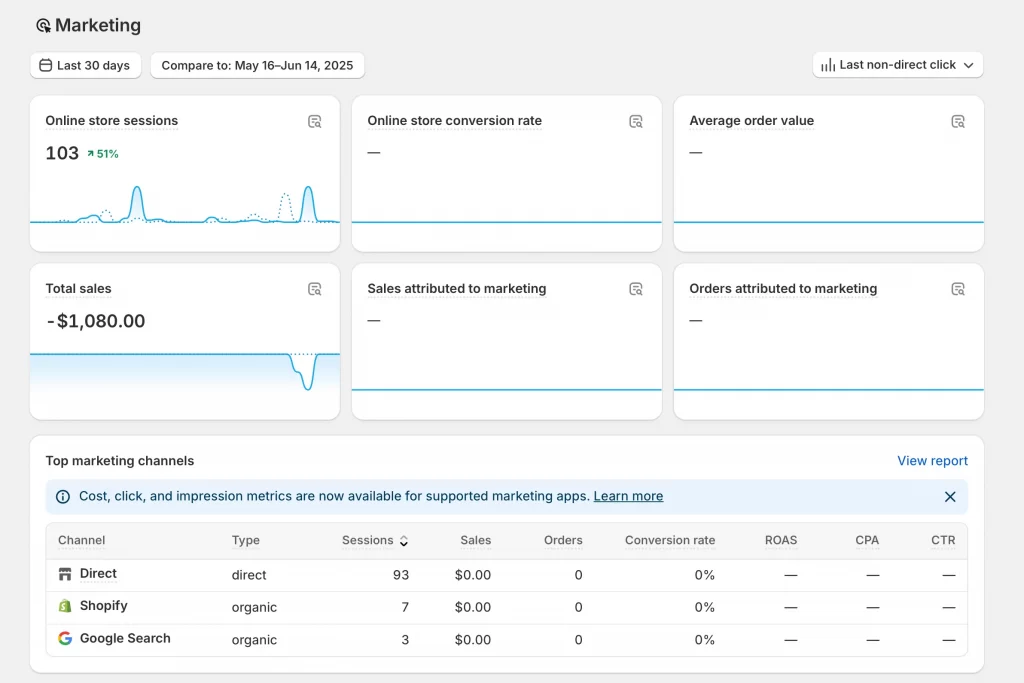The height and width of the screenshot is (683, 1024).
Task: Click the sort arrows icon beside Sessions
Action: (404, 541)
